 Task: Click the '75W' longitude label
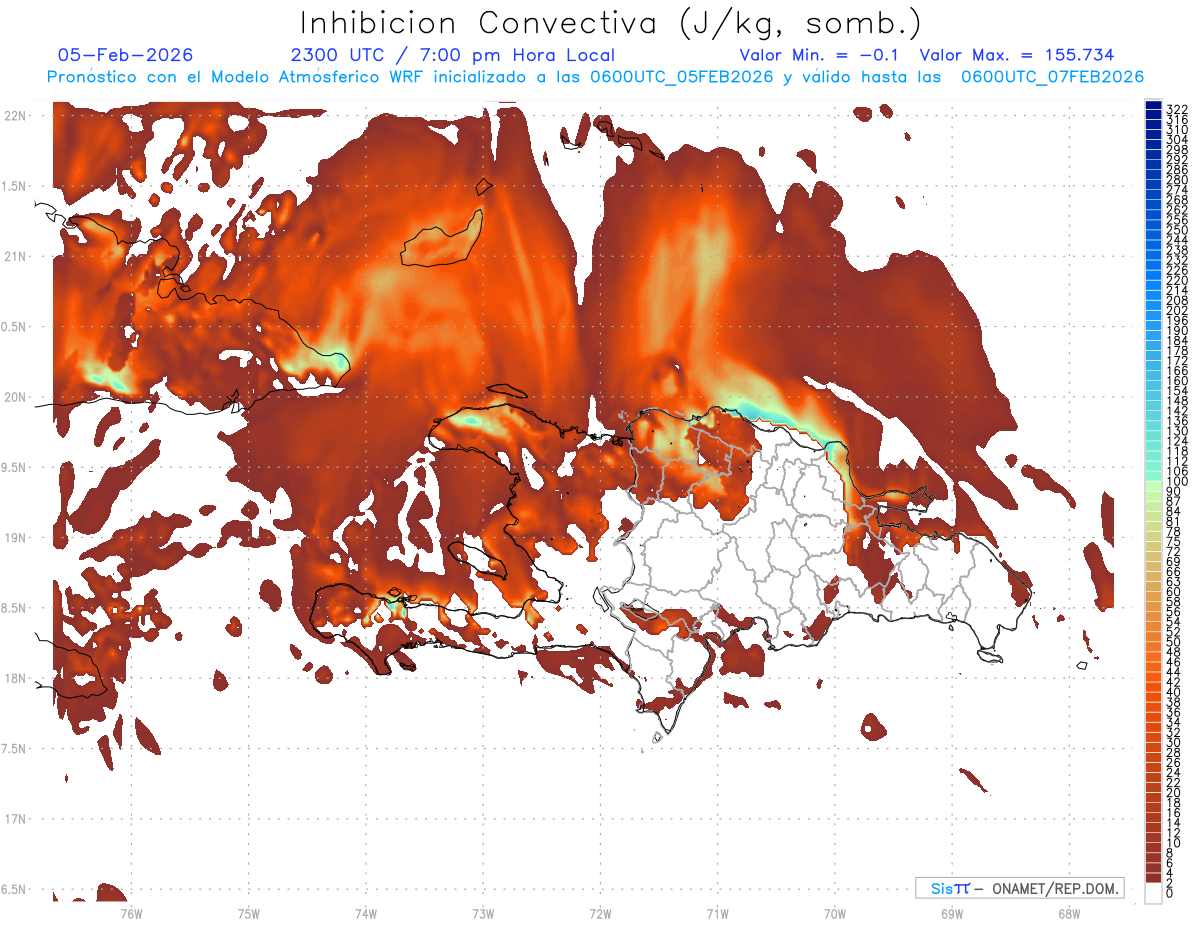tap(249, 913)
